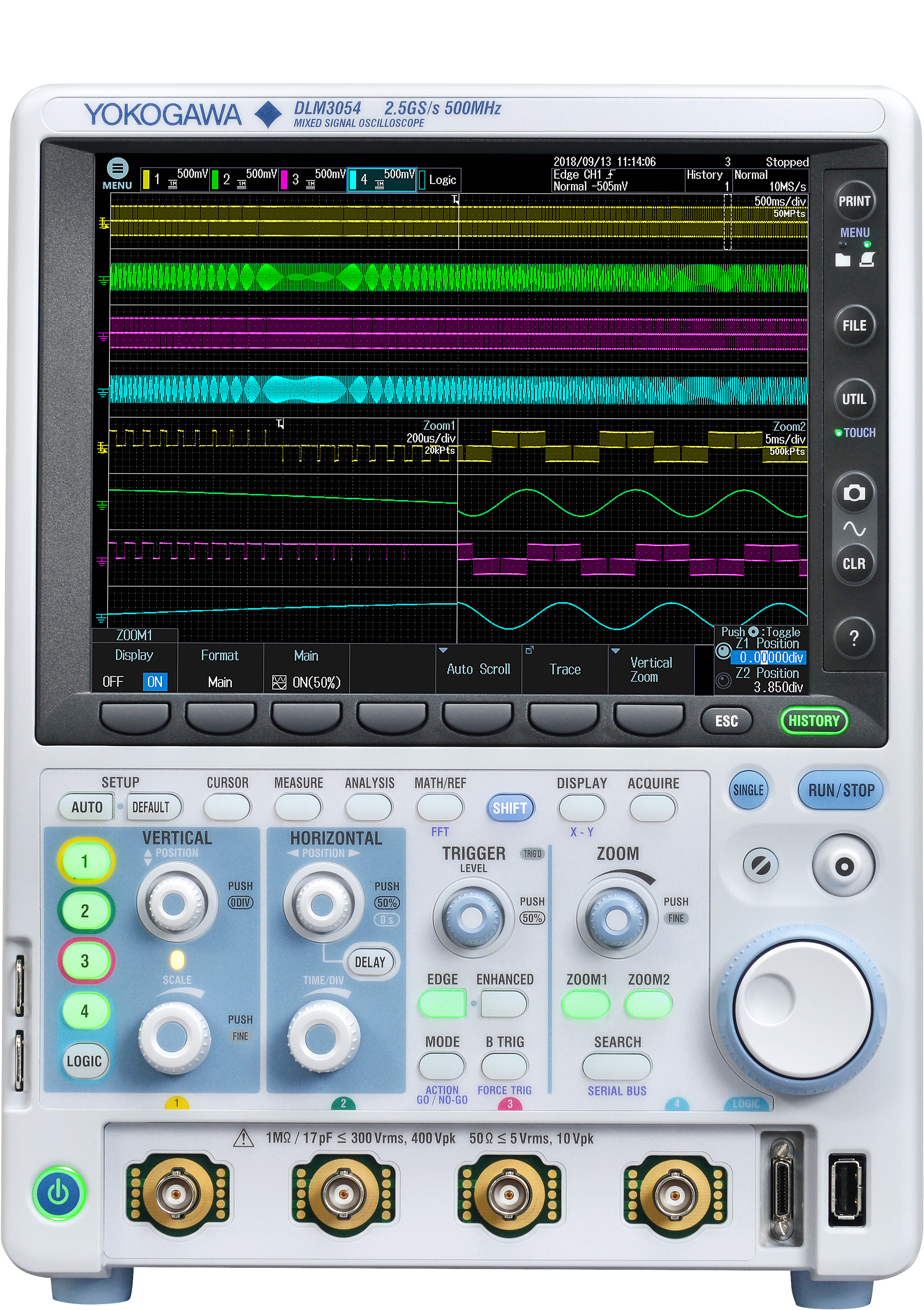Tap the channel 4 button
This screenshot has width=924, height=1310.
point(85,1011)
